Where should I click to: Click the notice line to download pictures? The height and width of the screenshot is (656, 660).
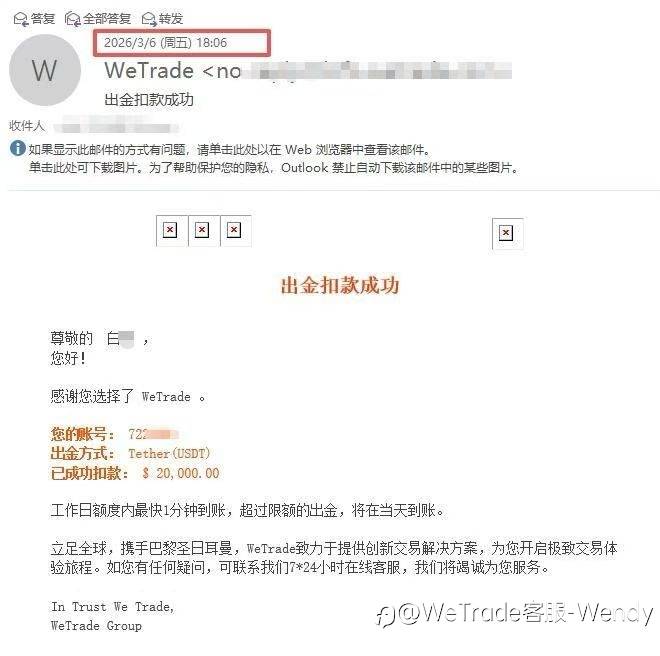(274, 168)
